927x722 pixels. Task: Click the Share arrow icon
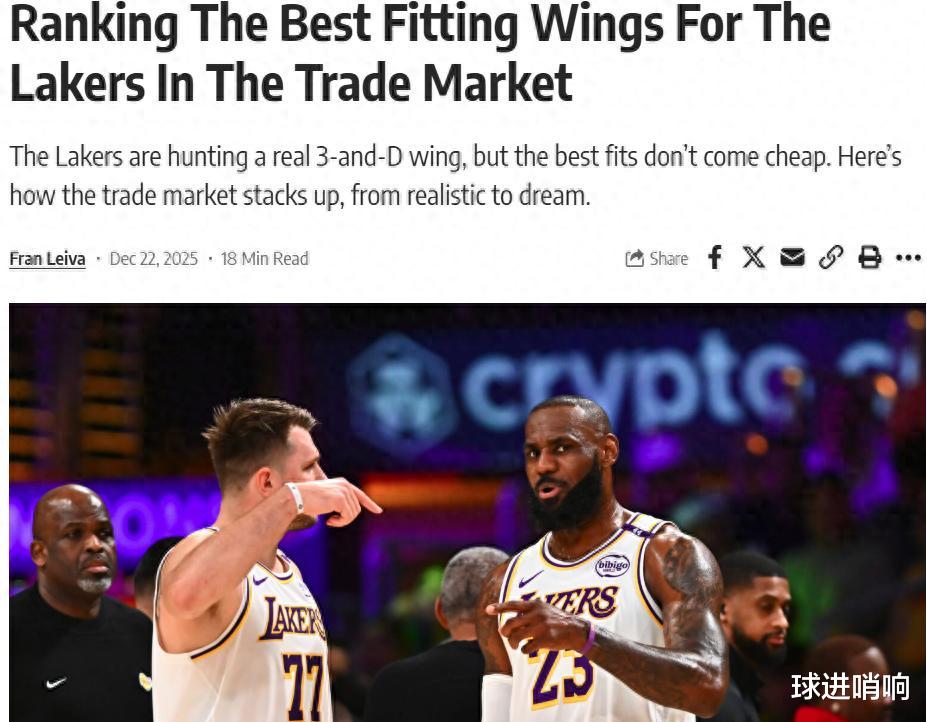pyautogui.click(x=634, y=258)
